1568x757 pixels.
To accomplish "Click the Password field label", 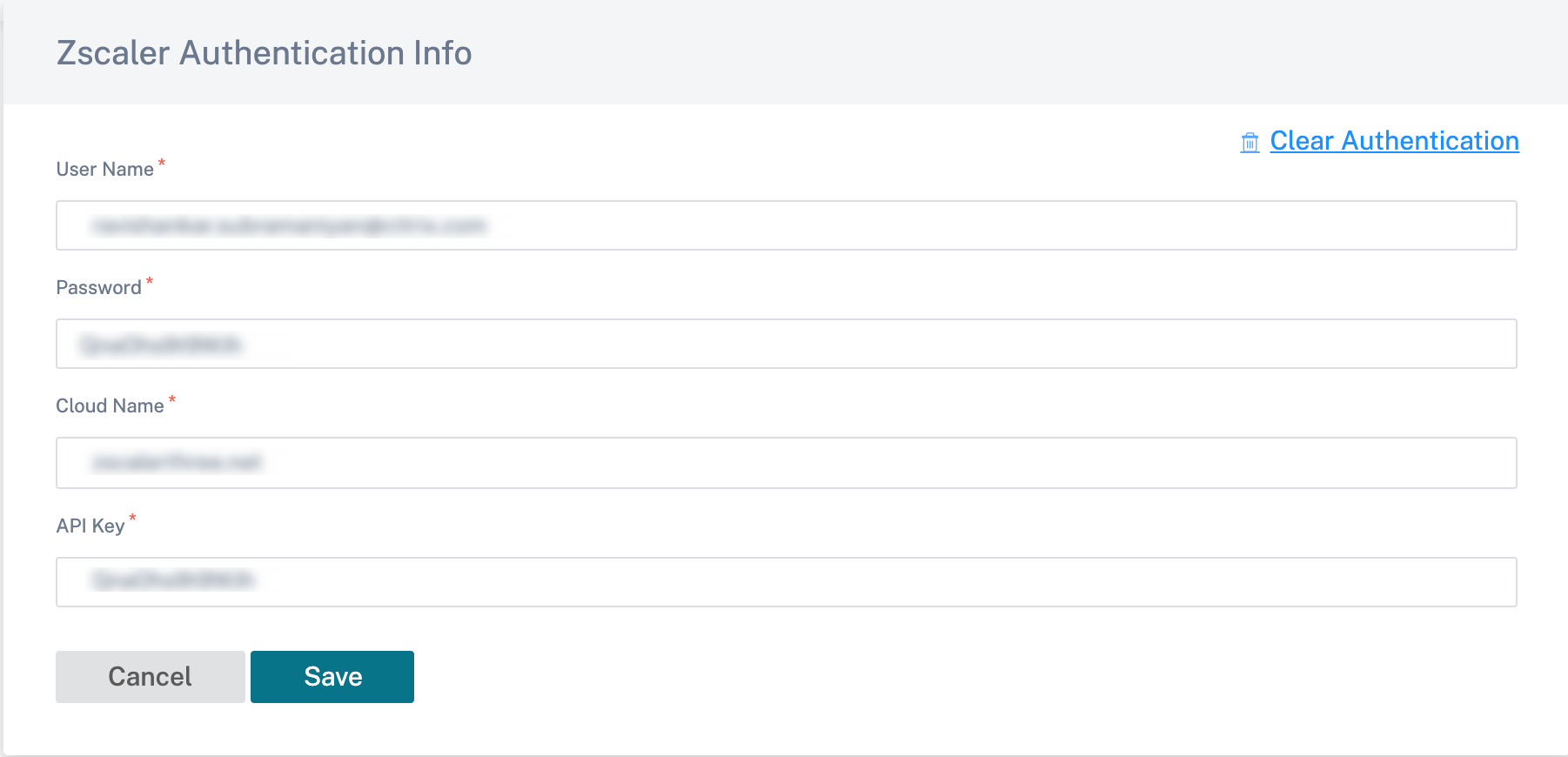I will (x=98, y=288).
